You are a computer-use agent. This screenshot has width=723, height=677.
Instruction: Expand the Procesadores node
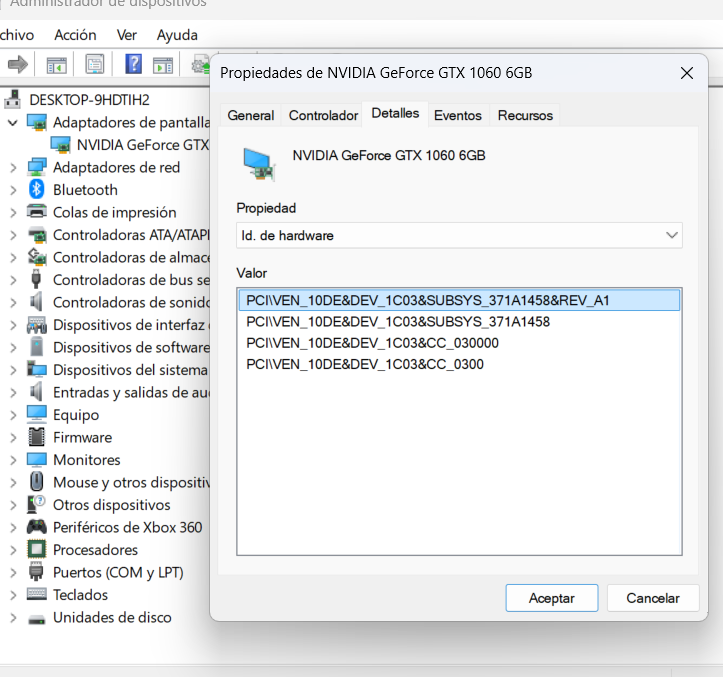click(x=13, y=550)
